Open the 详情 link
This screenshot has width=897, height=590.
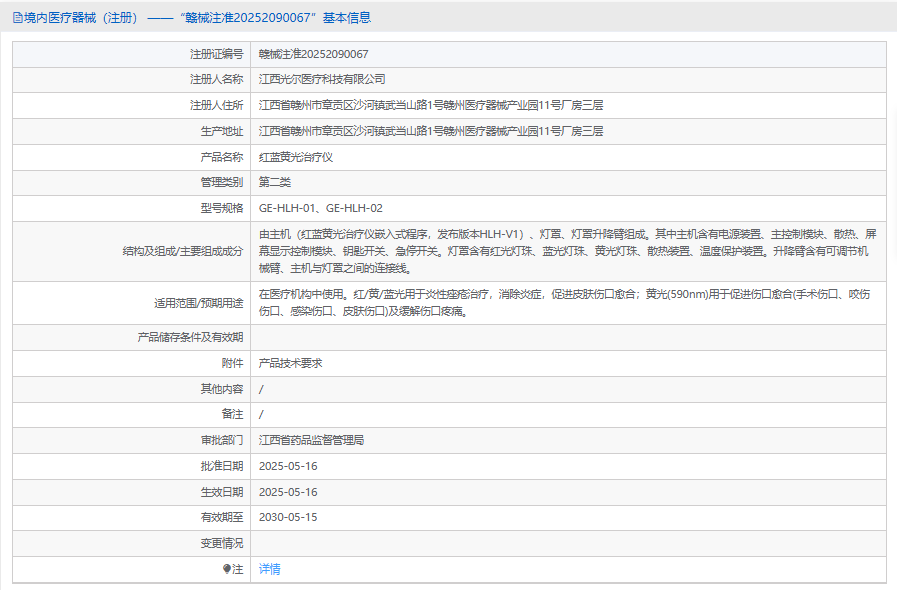point(269,569)
